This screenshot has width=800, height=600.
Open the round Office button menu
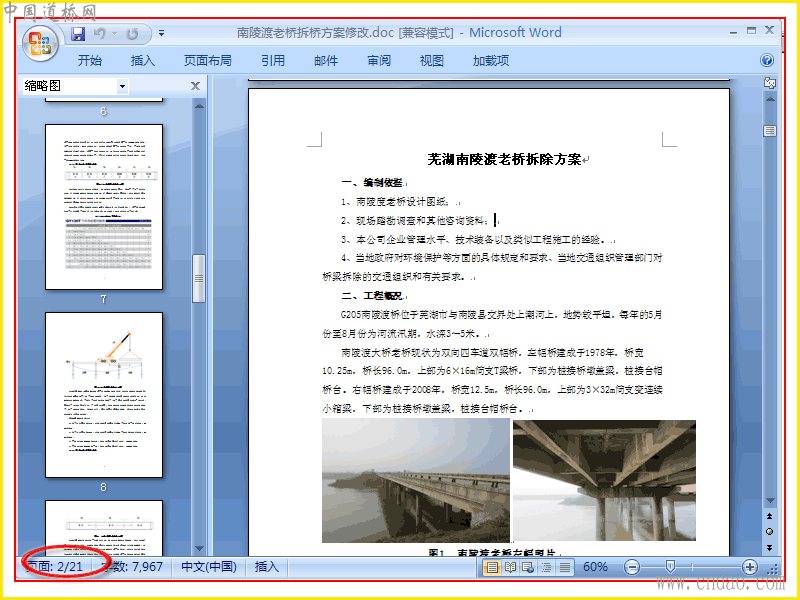[40, 43]
